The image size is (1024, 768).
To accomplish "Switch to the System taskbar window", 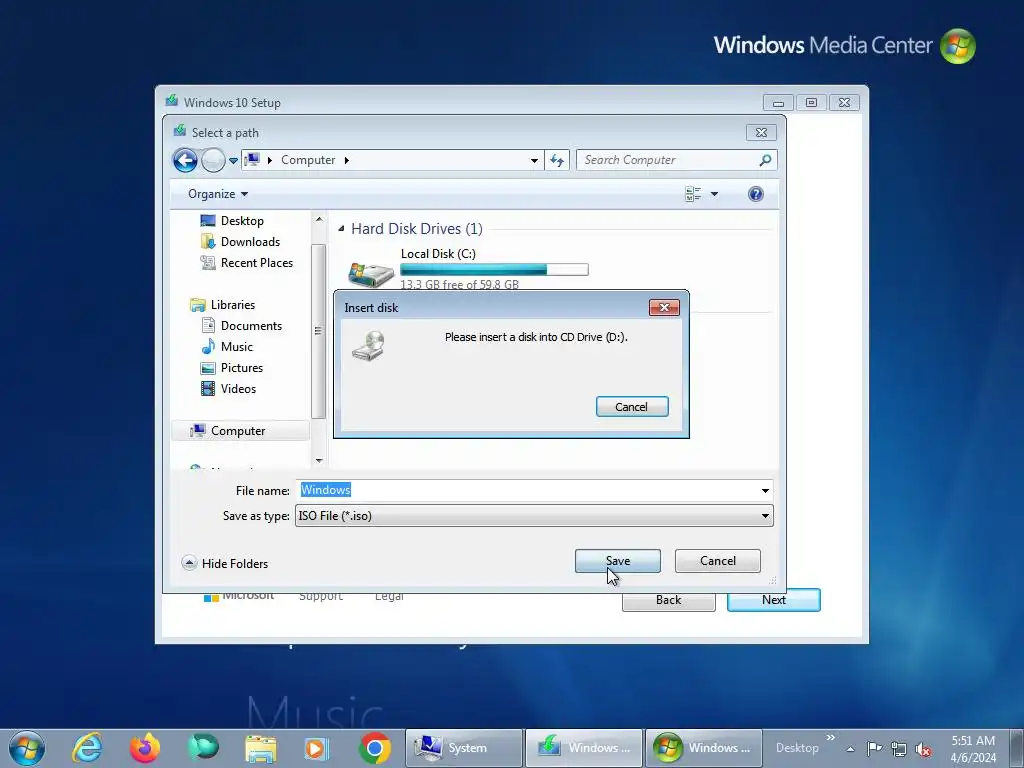I will (464, 748).
